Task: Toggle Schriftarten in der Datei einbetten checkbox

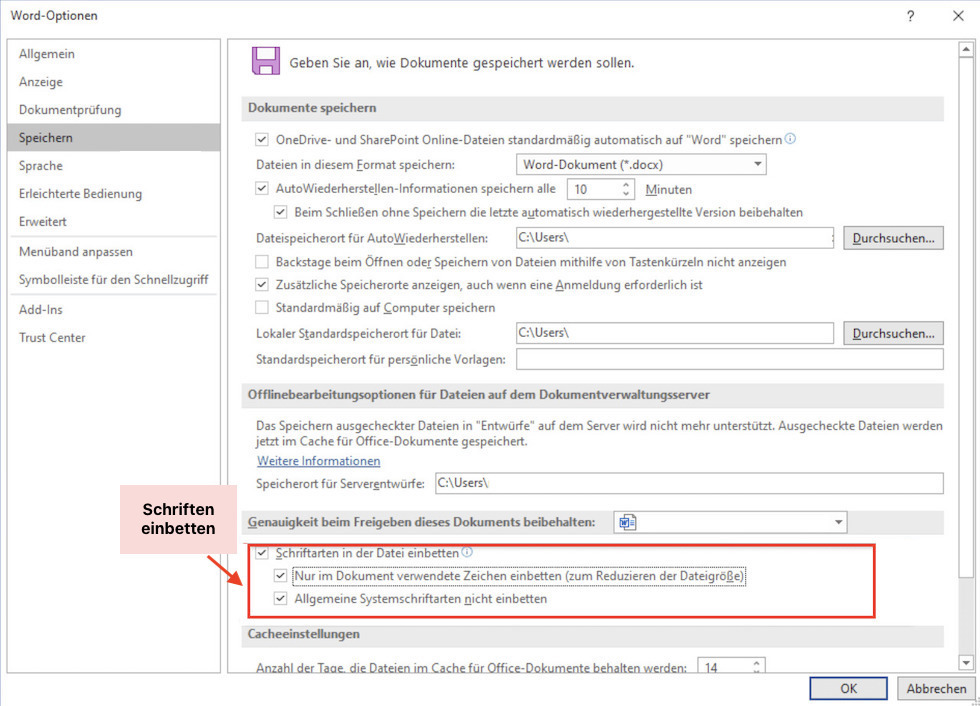Action: click(262, 552)
